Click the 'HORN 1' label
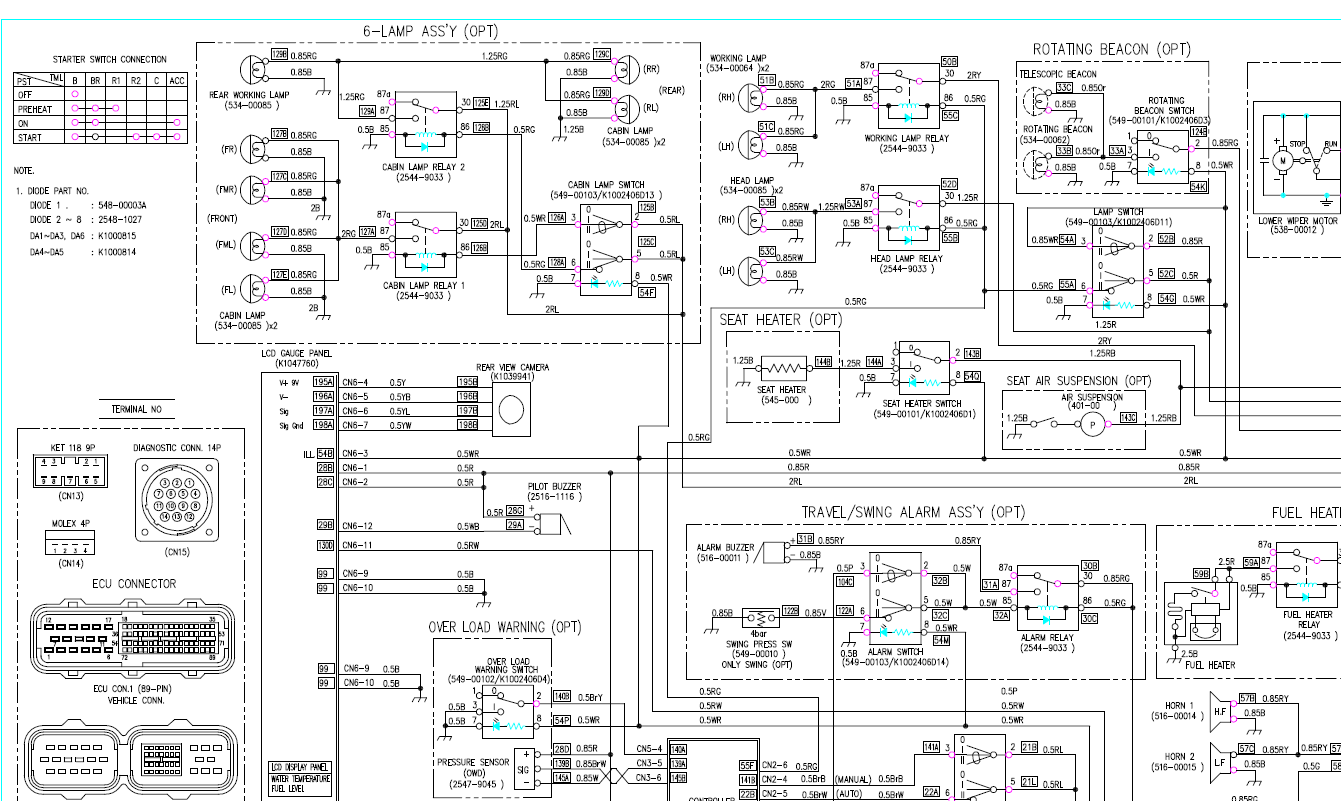Image resolution: width=1341 pixels, height=801 pixels. [1180, 705]
